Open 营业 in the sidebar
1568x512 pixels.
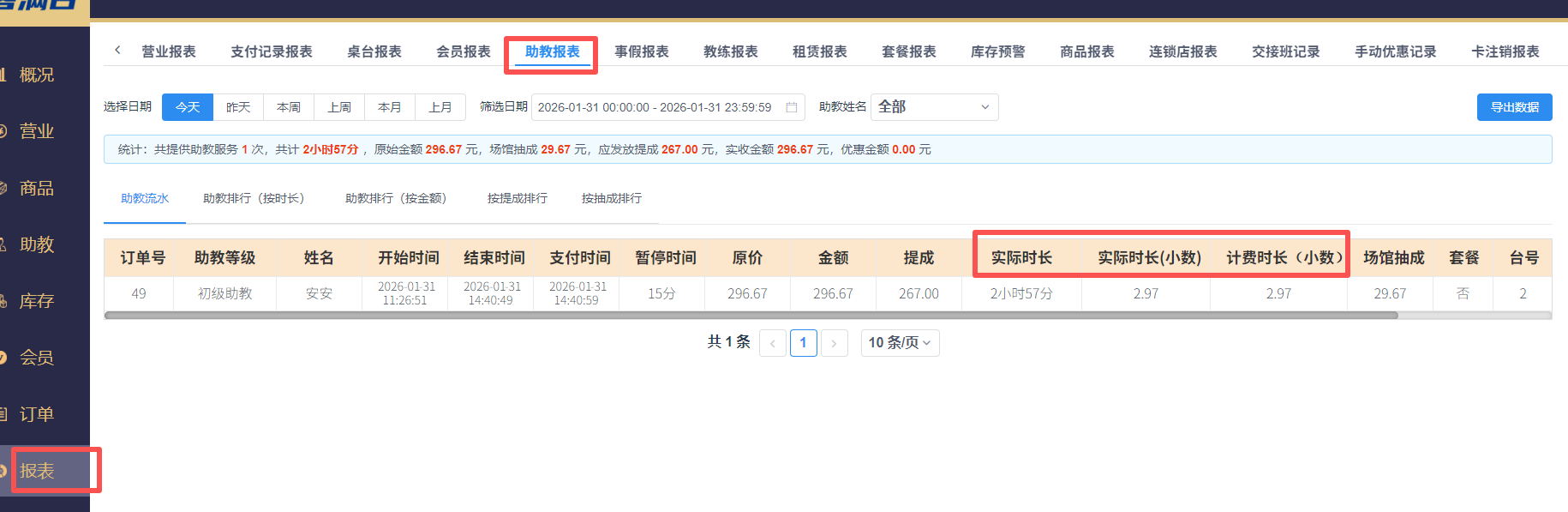point(36,131)
